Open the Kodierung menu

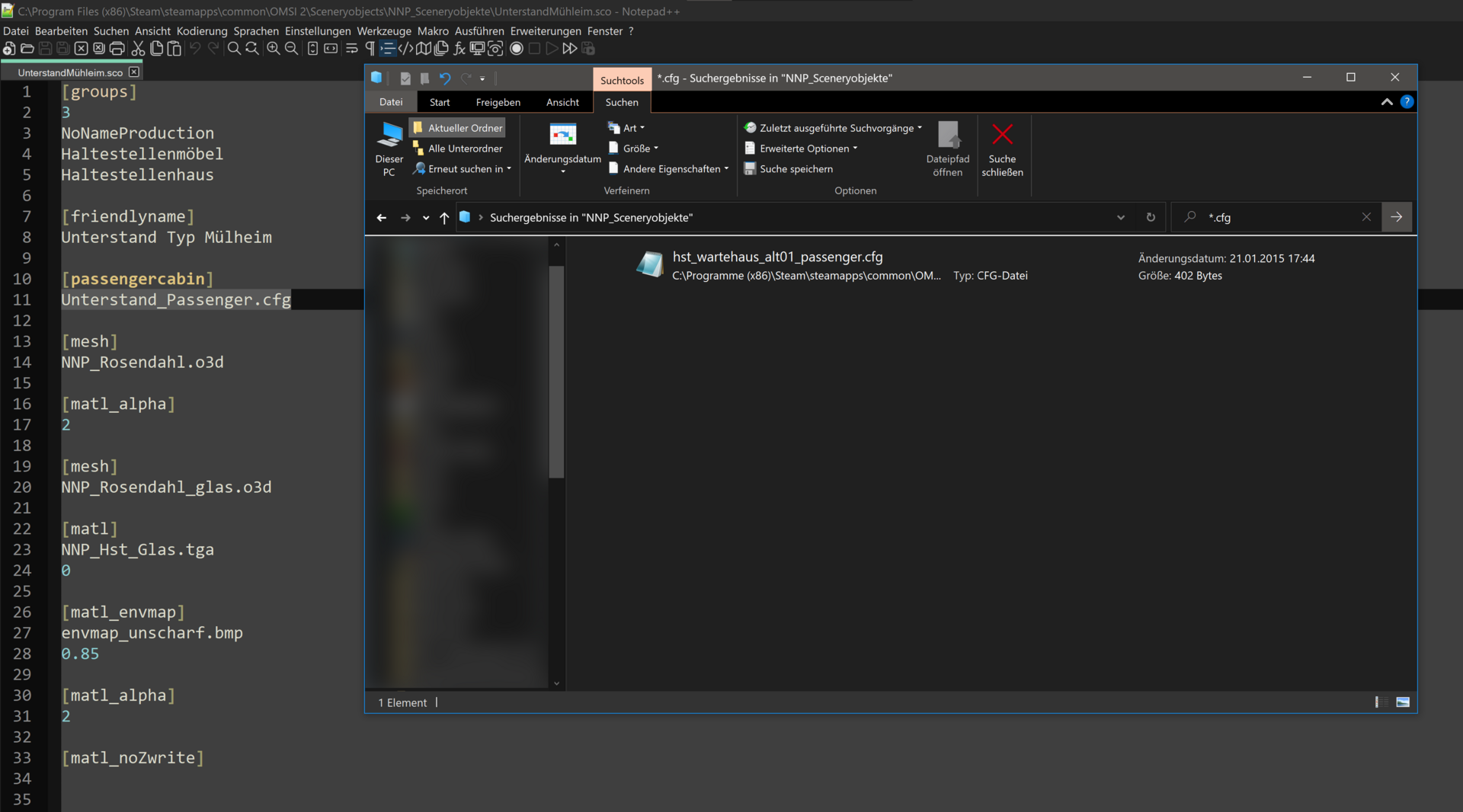pos(202,31)
